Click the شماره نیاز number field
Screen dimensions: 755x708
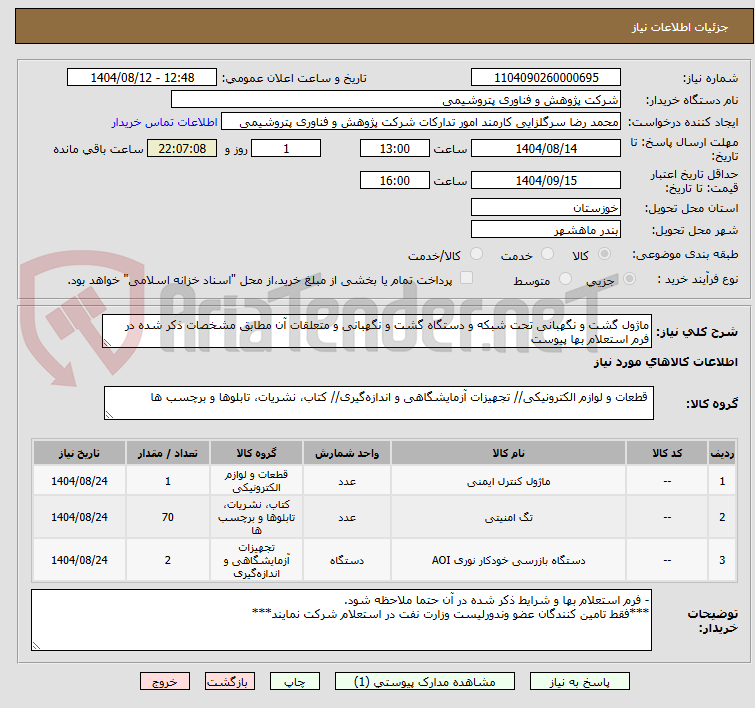pyautogui.click(x=546, y=78)
